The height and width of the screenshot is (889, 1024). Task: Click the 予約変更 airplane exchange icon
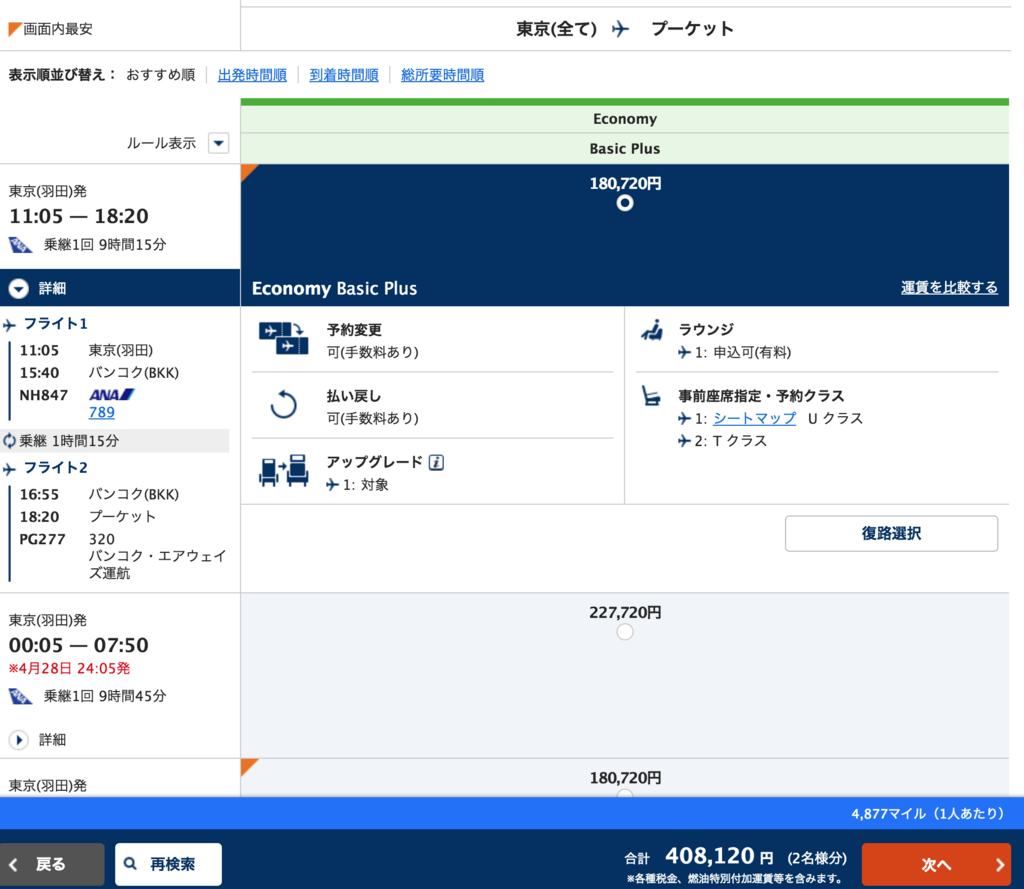[285, 336]
